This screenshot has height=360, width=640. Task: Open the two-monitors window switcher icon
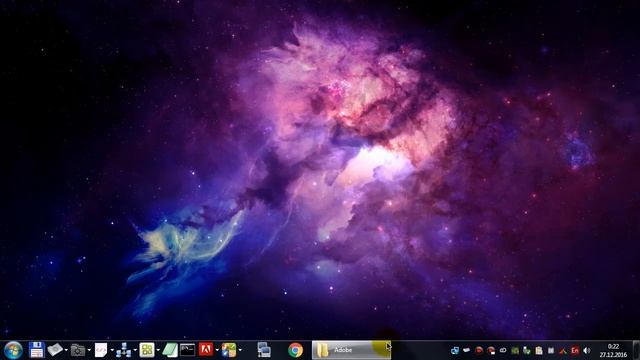pyautogui.click(x=264, y=350)
